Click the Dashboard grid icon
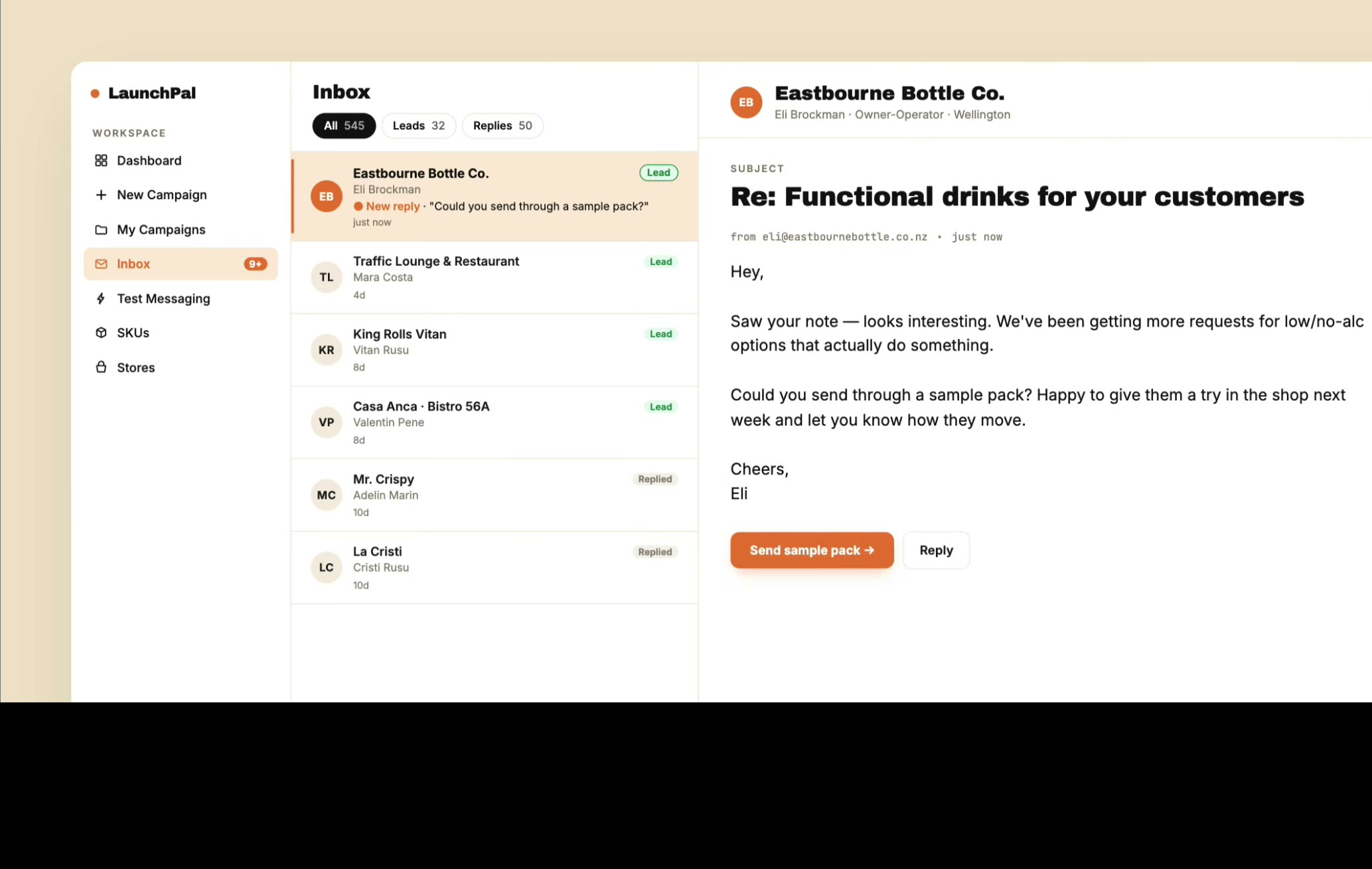Viewport: 1372px width, 869px height. 101,161
